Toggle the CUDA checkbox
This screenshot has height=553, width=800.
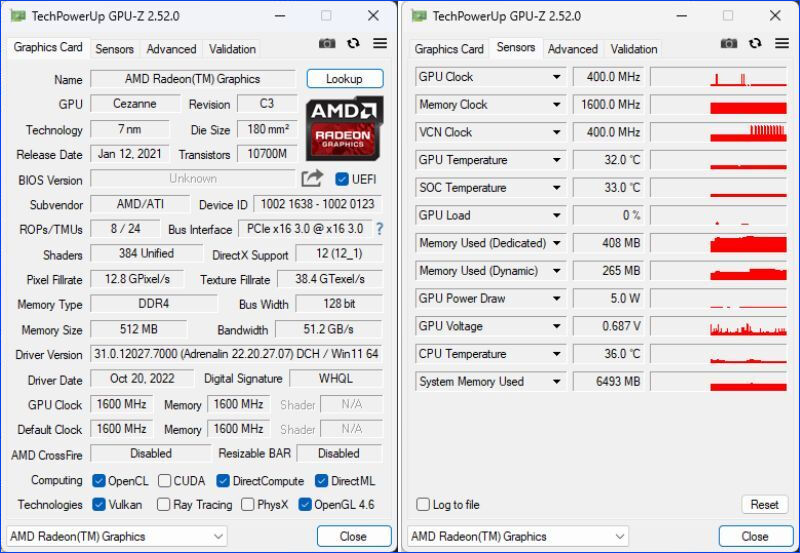pos(164,481)
